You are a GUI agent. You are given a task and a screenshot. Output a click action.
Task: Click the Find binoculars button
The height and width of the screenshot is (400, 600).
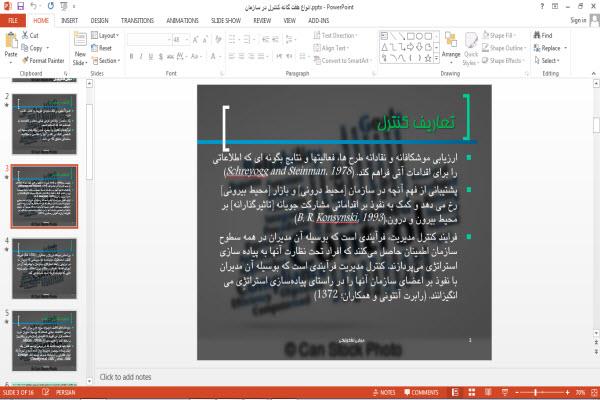pos(543,35)
